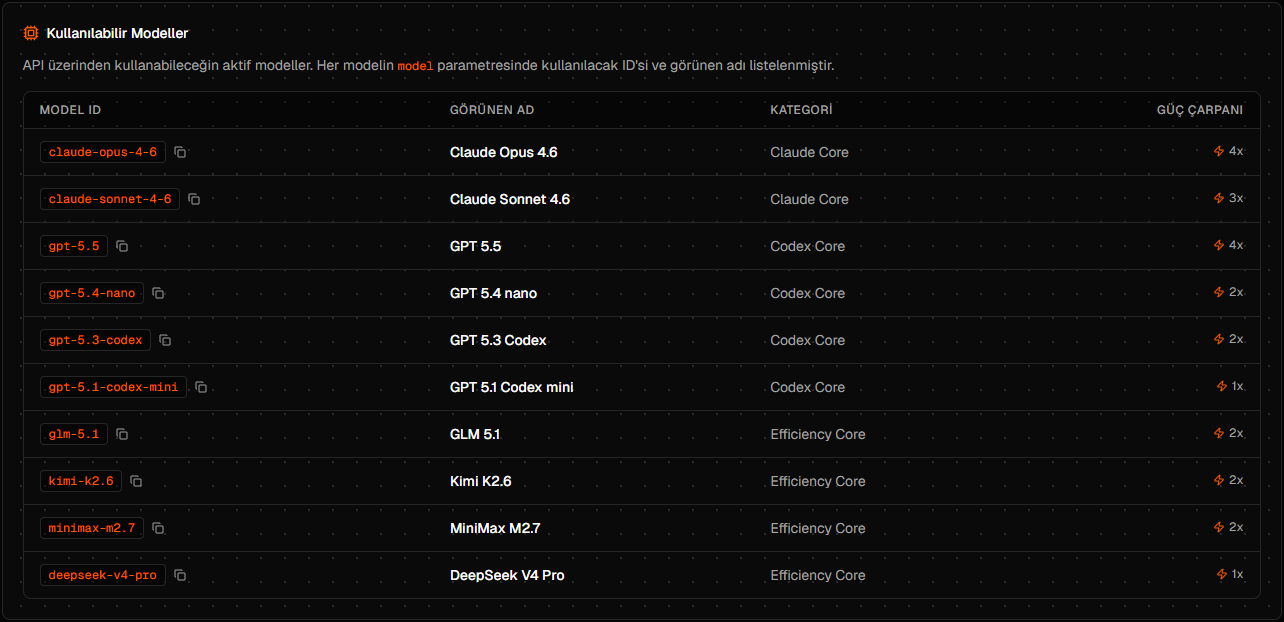Click the GPT 5.3 Codex display name
The height and width of the screenshot is (622, 1284).
498,340
